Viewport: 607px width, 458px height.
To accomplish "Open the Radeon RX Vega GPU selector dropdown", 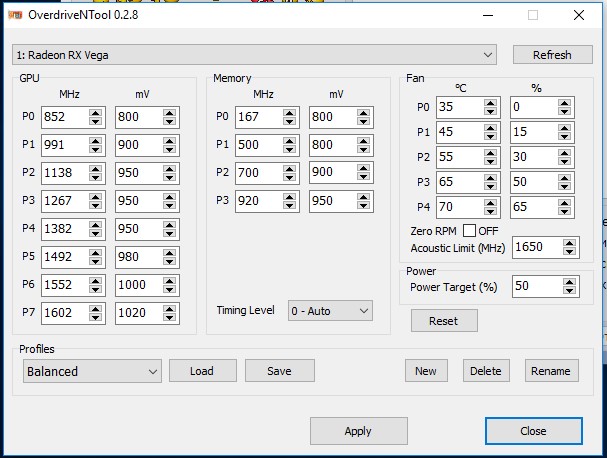I will tap(254, 55).
